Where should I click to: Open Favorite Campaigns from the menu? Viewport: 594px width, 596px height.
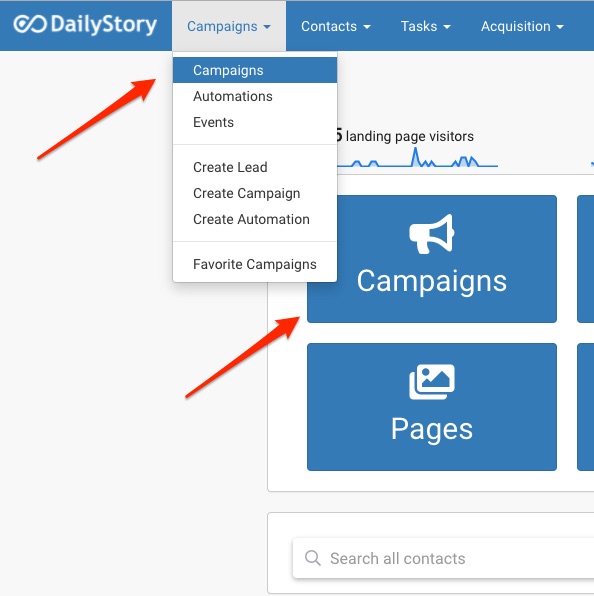pos(255,264)
